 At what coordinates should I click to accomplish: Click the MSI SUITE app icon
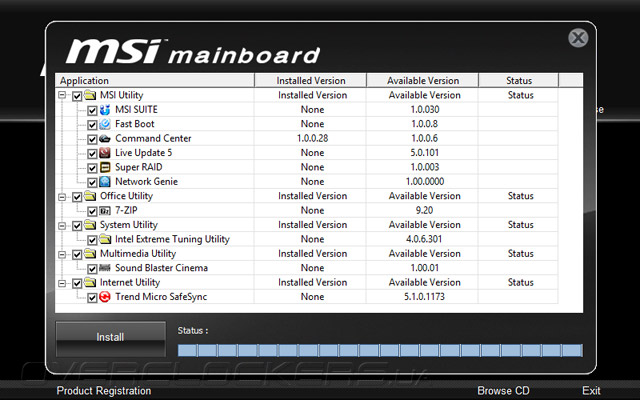tap(105, 110)
